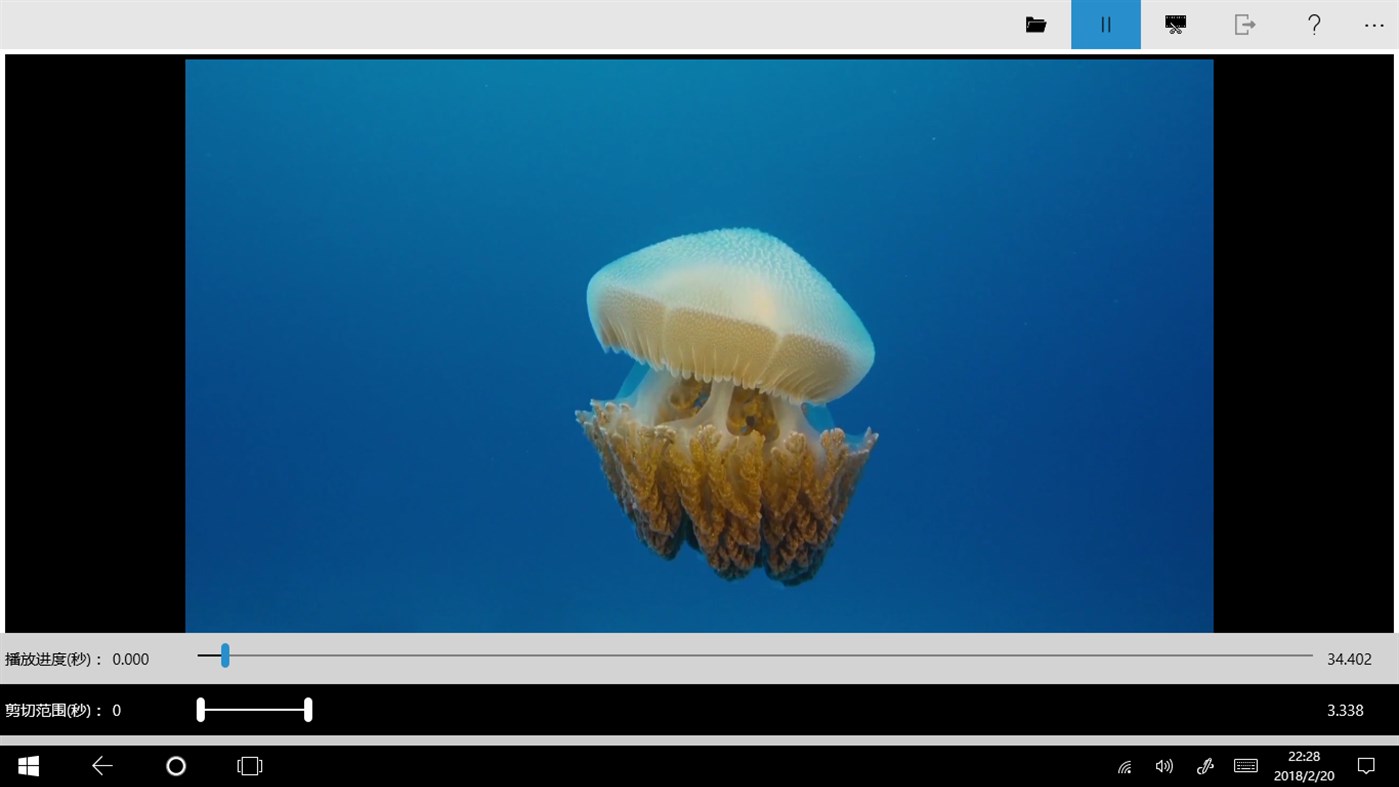
Task: Click the total duration 34.402 value
Action: 1349,659
